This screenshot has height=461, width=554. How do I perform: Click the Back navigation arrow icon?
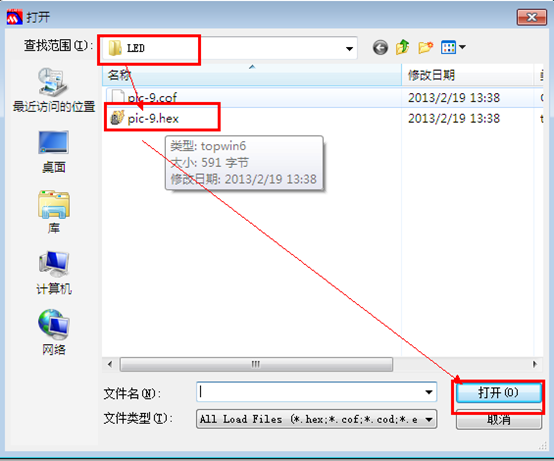[x=380, y=47]
